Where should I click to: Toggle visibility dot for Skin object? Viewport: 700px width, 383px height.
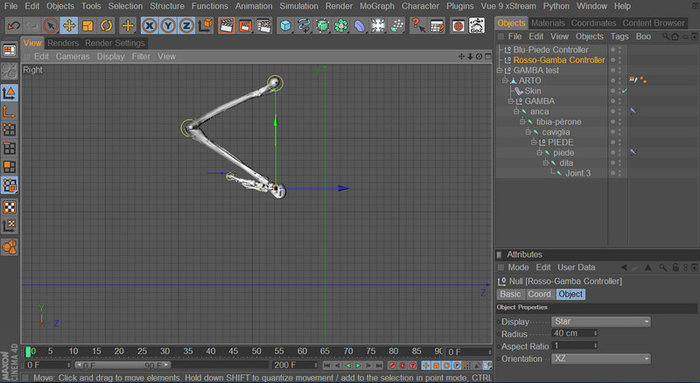coord(613,90)
